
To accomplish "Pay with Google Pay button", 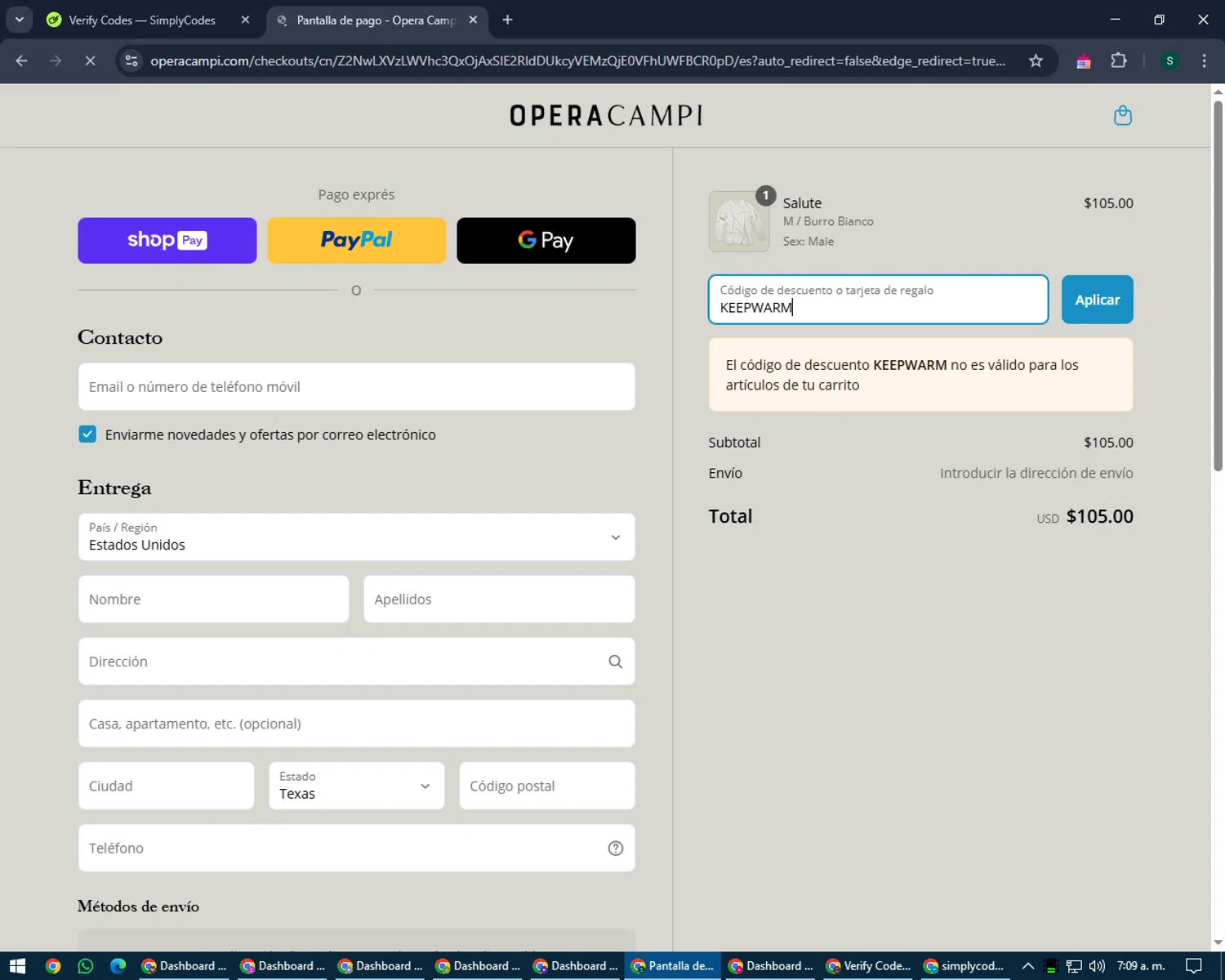I will (x=546, y=240).
